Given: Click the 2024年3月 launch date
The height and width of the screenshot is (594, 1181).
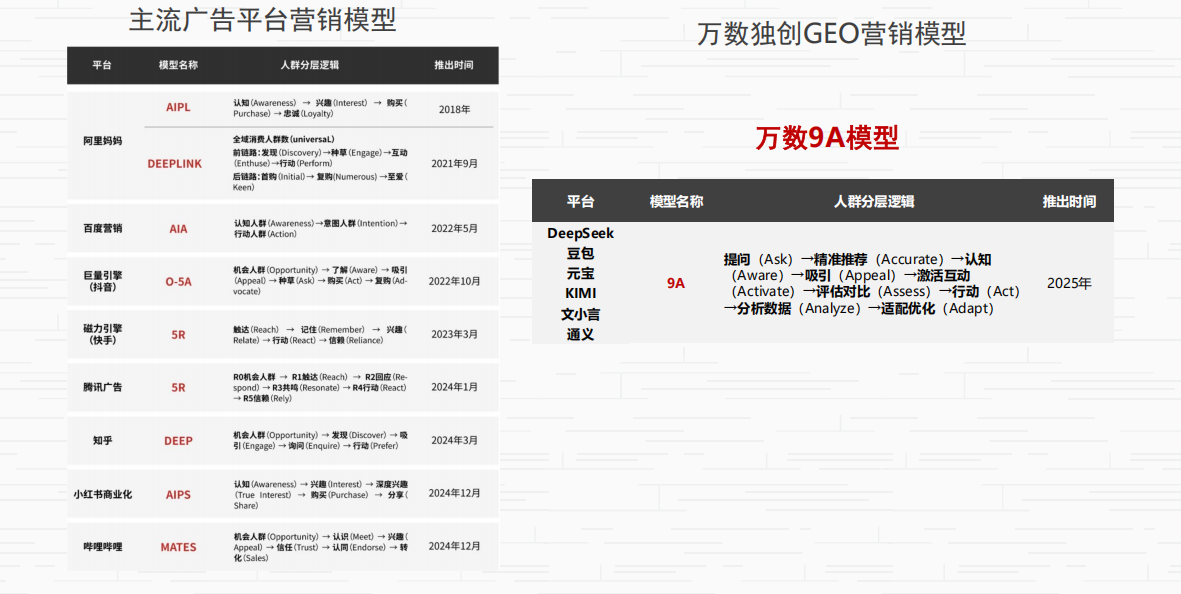Looking at the screenshot, I should (454, 440).
